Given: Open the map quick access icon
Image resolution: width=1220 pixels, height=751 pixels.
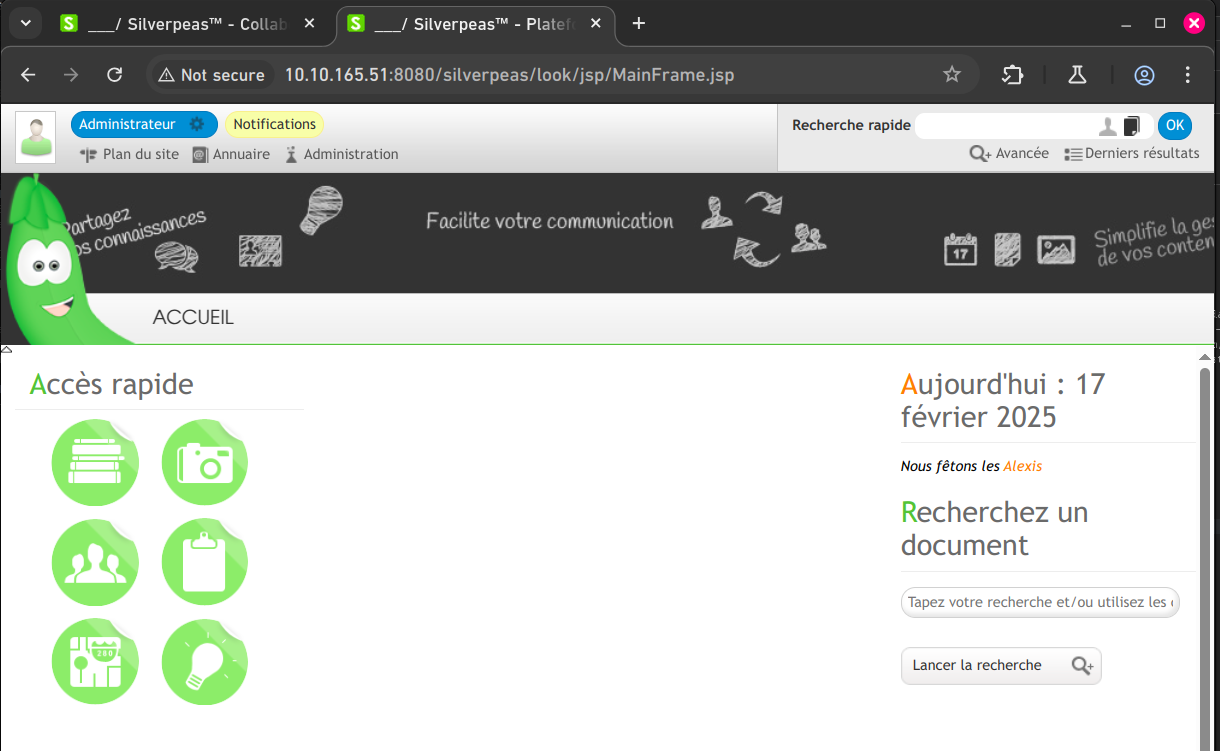Looking at the screenshot, I should pos(95,662).
